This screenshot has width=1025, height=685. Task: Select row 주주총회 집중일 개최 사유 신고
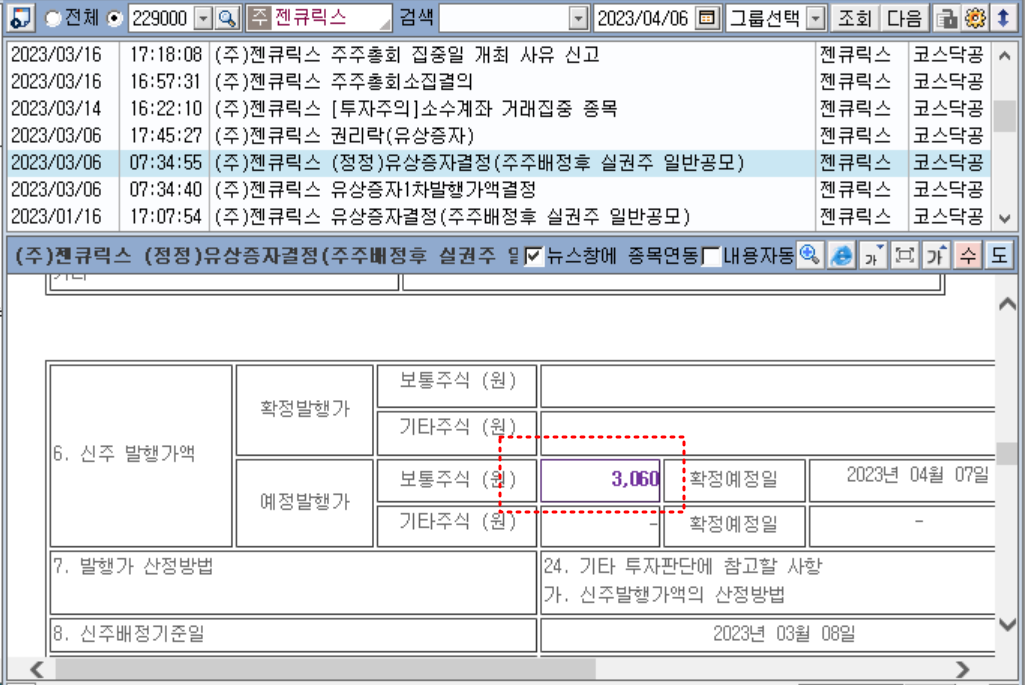(499, 54)
